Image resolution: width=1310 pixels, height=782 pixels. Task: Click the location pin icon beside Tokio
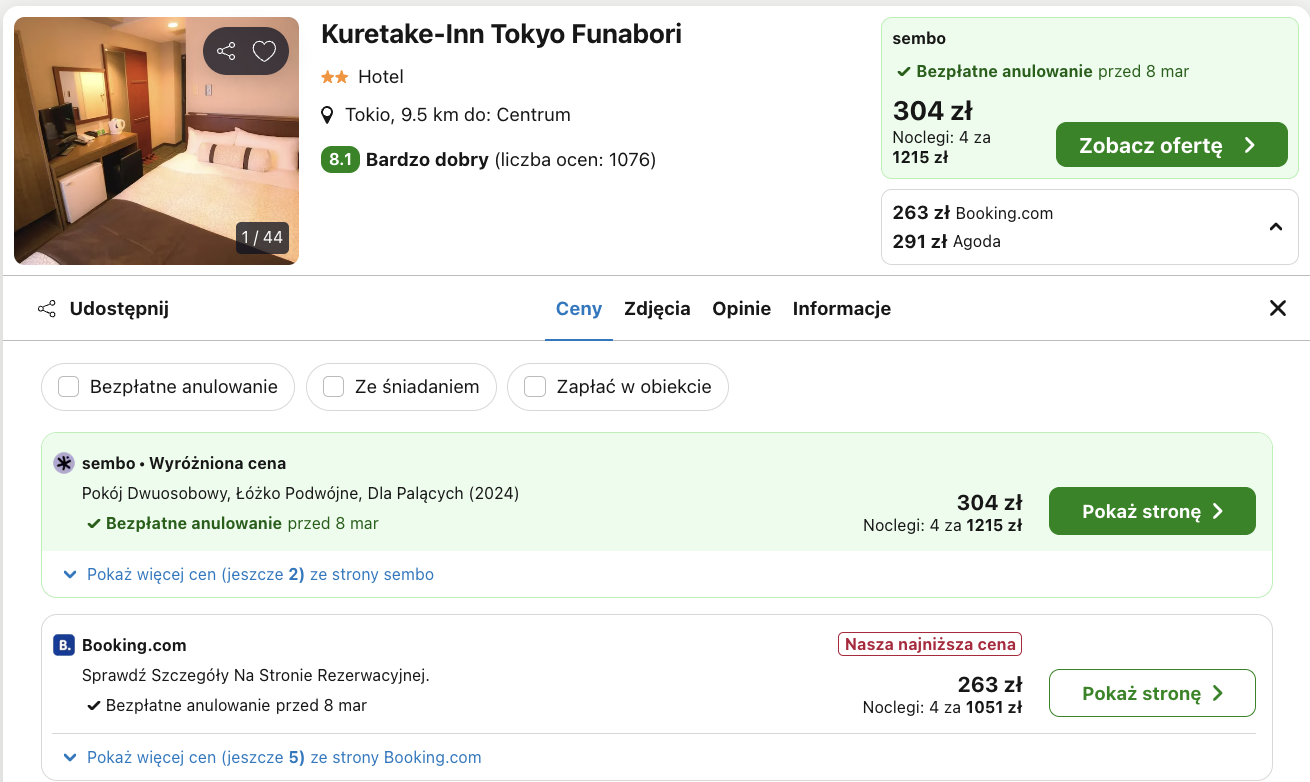(x=327, y=115)
